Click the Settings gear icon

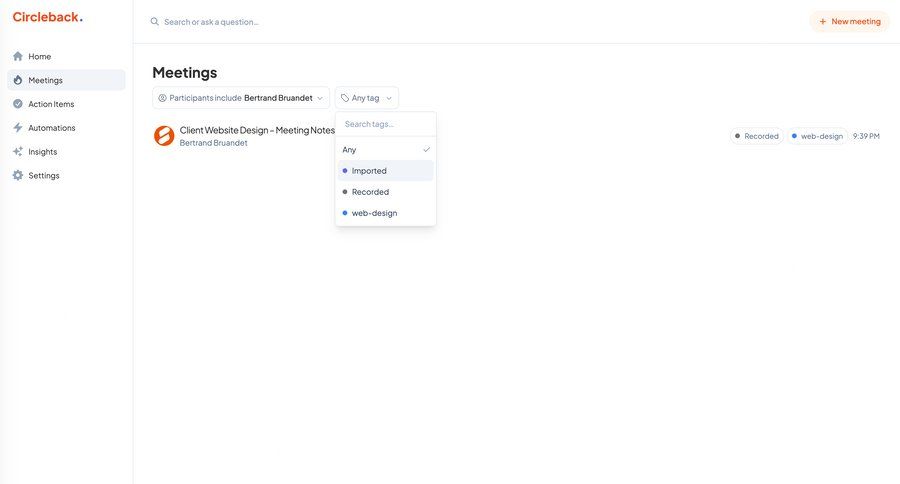(18, 176)
